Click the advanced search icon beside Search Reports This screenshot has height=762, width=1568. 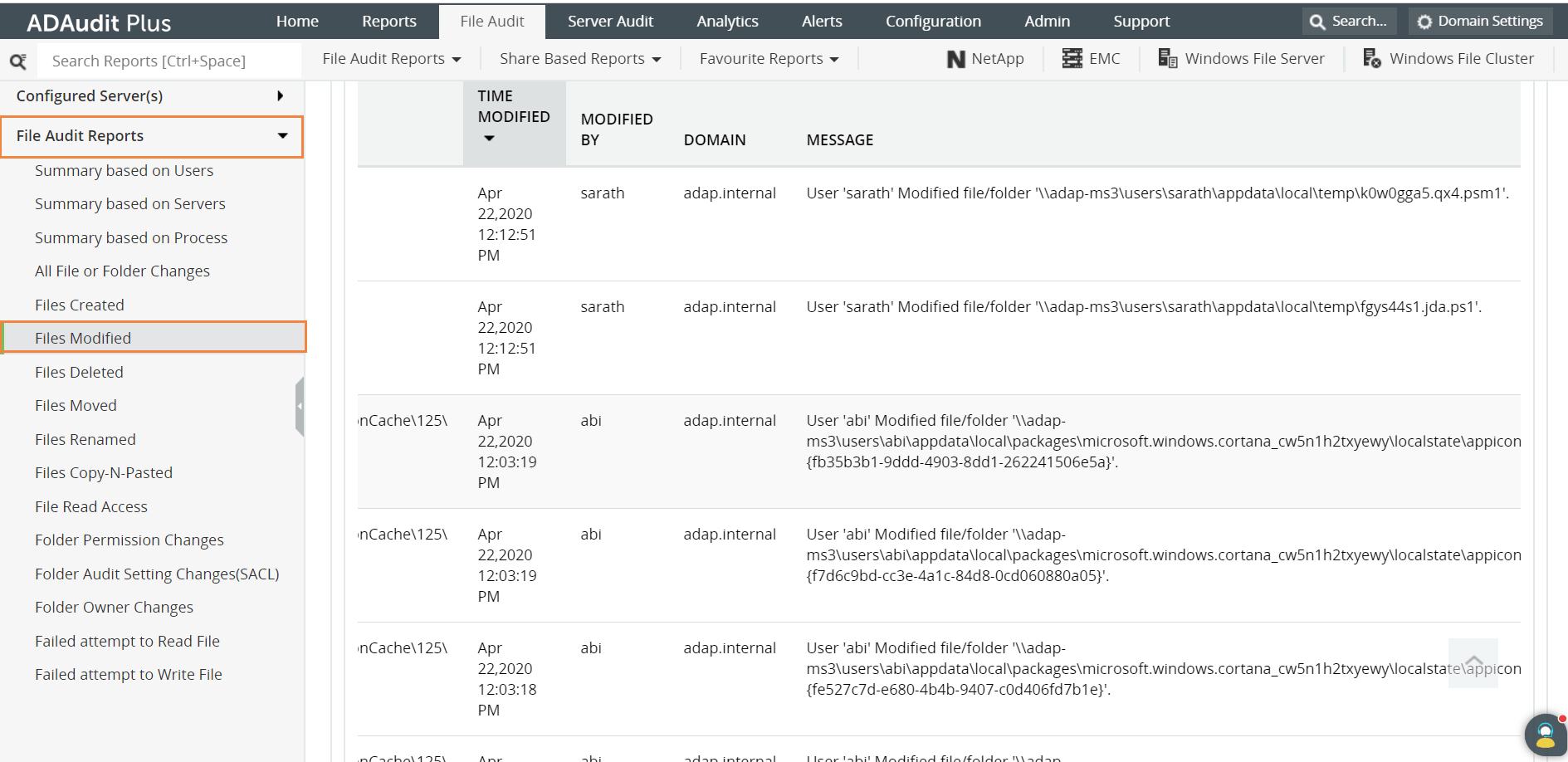point(18,60)
